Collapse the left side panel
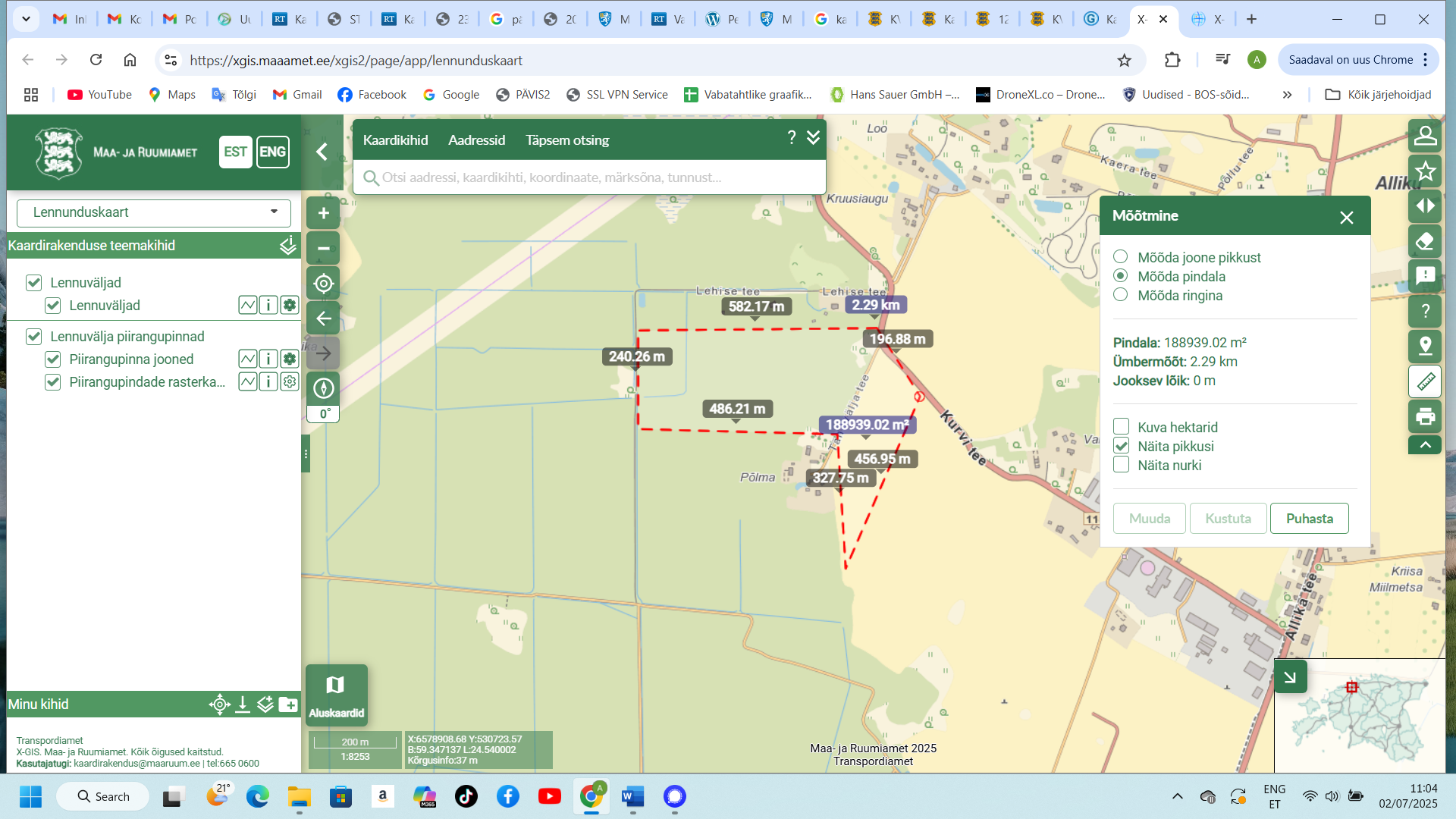Viewport: 1456px width, 819px height. (x=322, y=152)
